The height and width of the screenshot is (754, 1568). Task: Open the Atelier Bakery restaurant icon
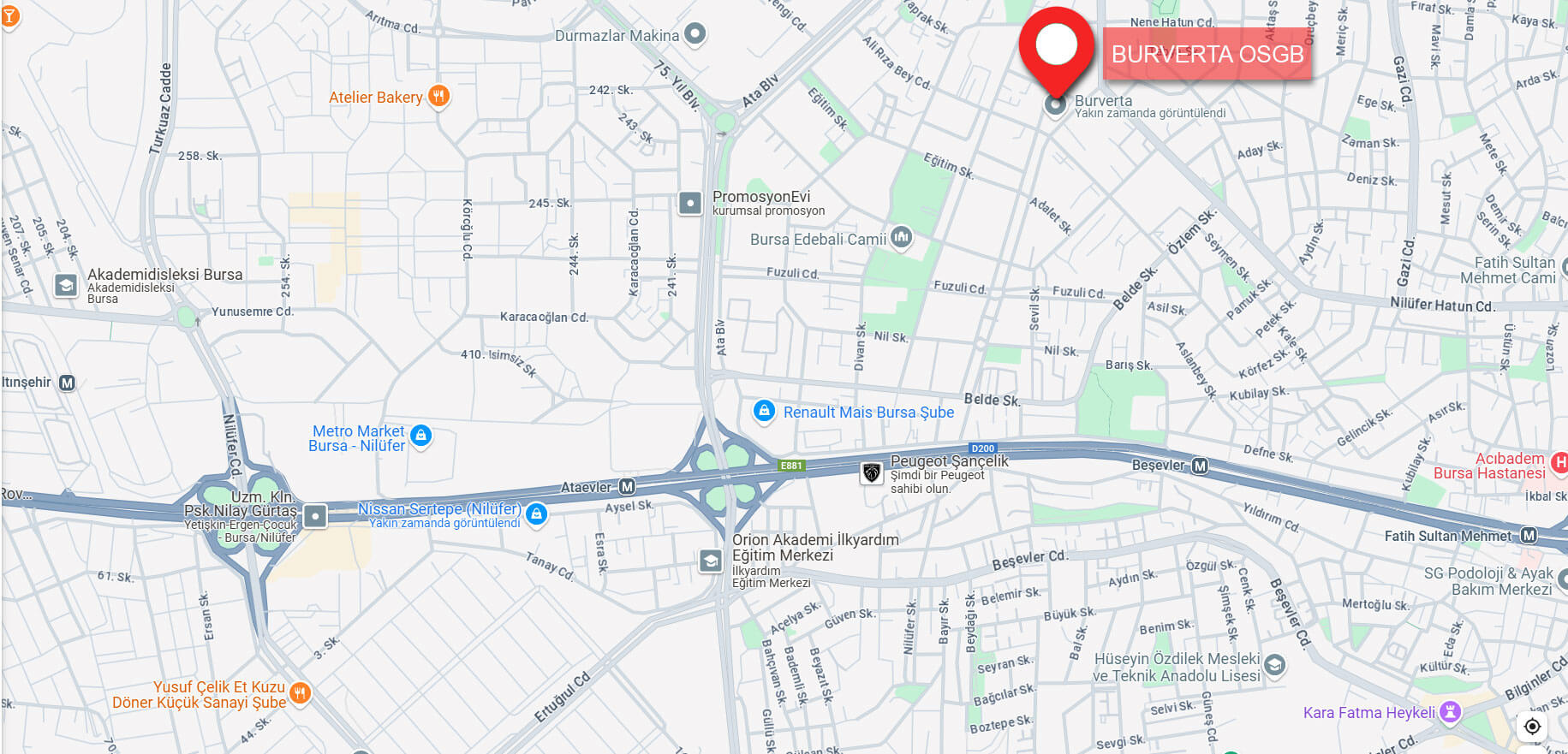click(438, 96)
